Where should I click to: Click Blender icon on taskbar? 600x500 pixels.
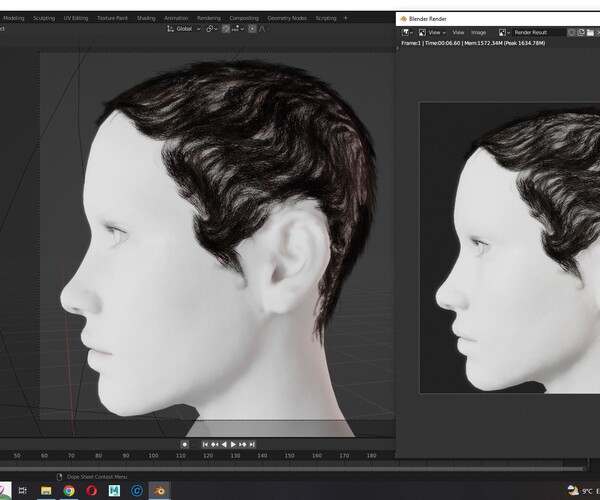tap(160, 490)
